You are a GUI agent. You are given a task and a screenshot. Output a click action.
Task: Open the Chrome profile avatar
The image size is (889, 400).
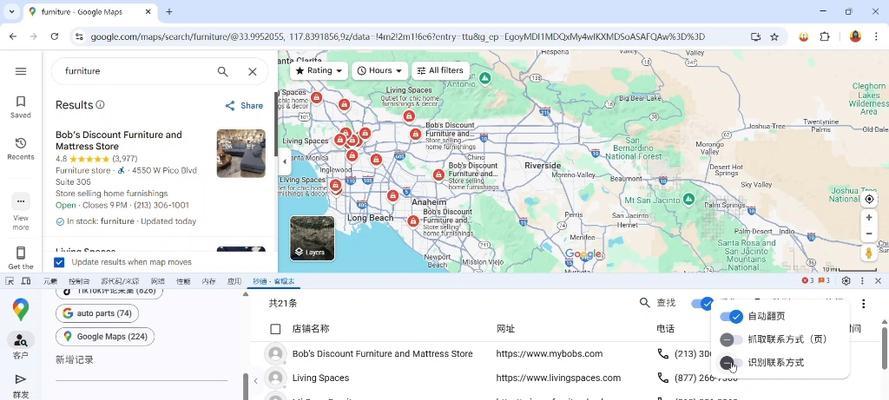[855, 36]
